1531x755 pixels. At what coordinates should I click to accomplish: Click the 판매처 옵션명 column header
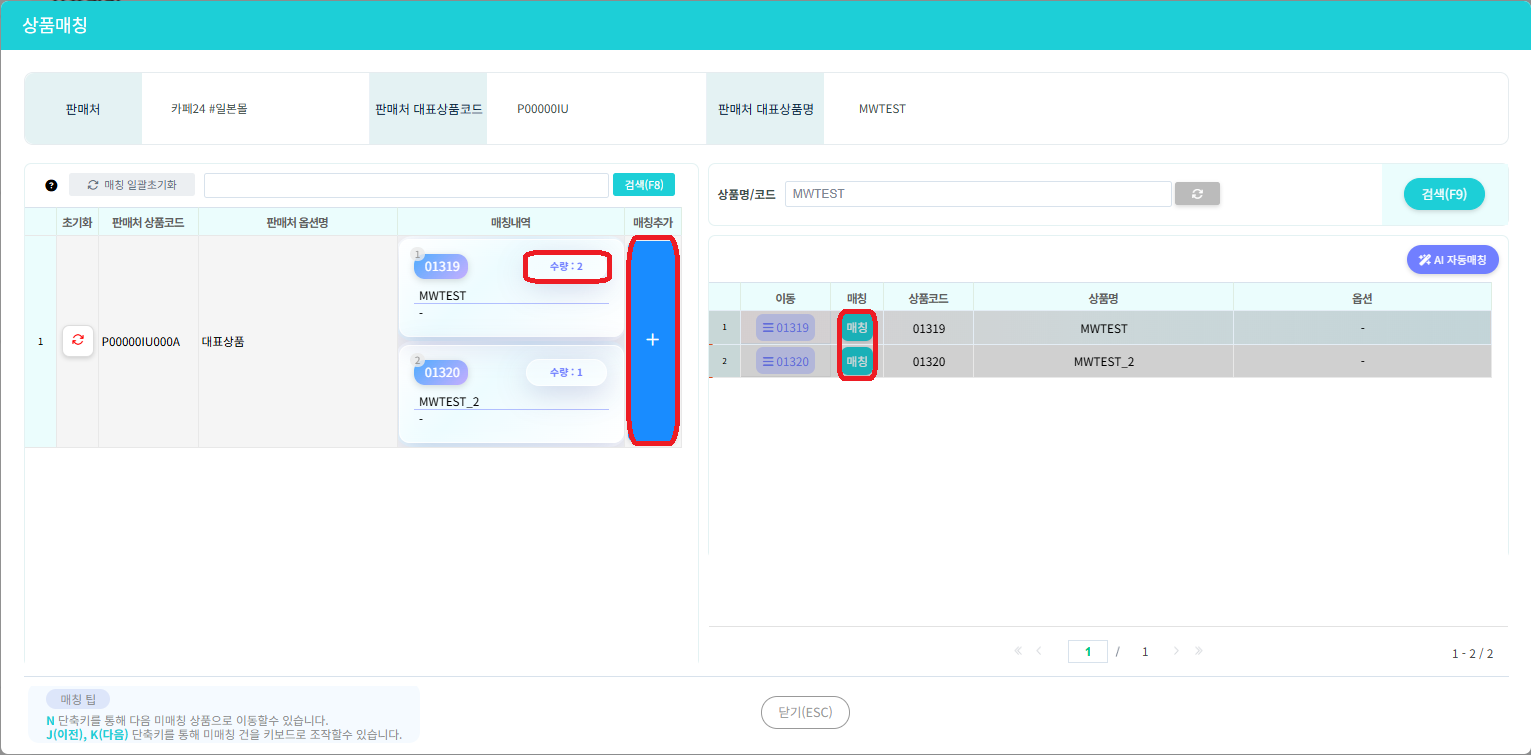pyautogui.click(x=298, y=222)
